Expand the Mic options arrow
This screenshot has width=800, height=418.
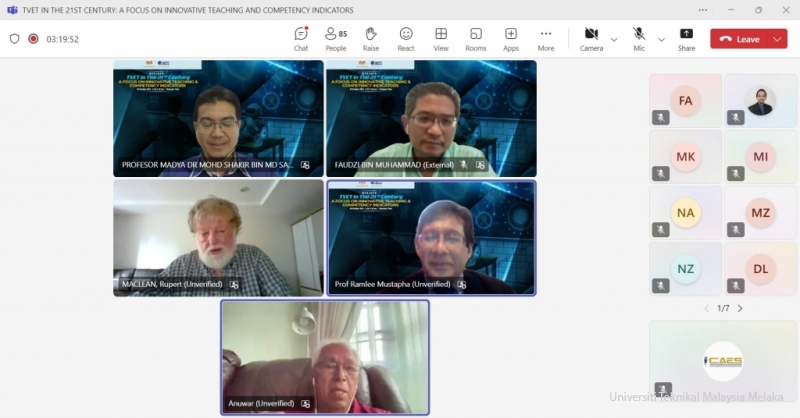(x=661, y=39)
